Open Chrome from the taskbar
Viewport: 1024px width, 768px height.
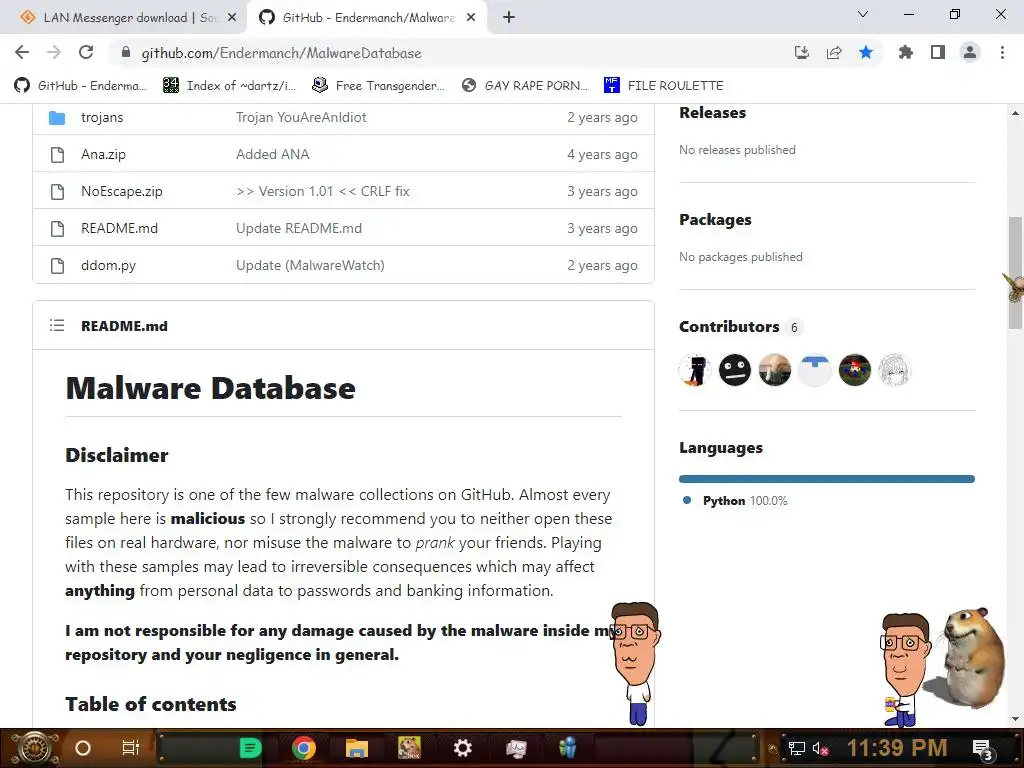pos(304,748)
